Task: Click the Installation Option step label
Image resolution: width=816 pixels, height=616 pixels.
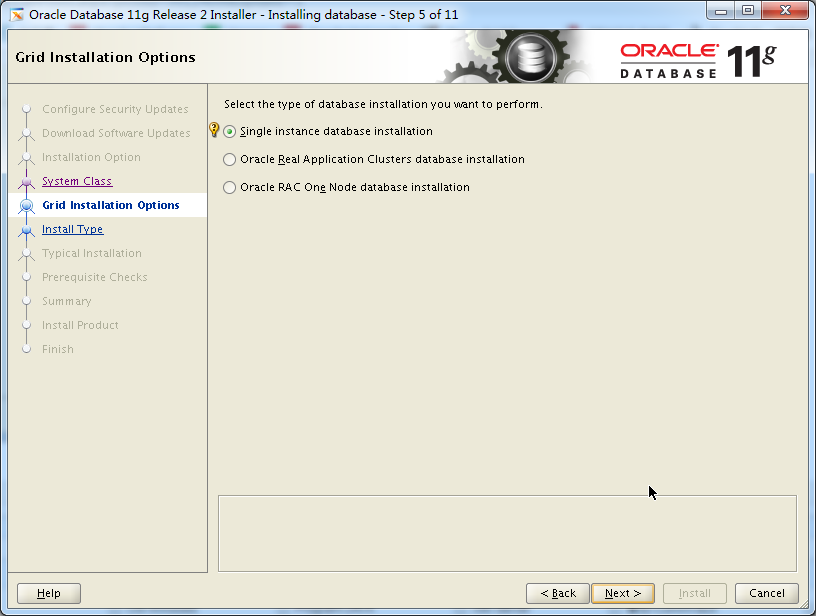Action: [x=91, y=157]
